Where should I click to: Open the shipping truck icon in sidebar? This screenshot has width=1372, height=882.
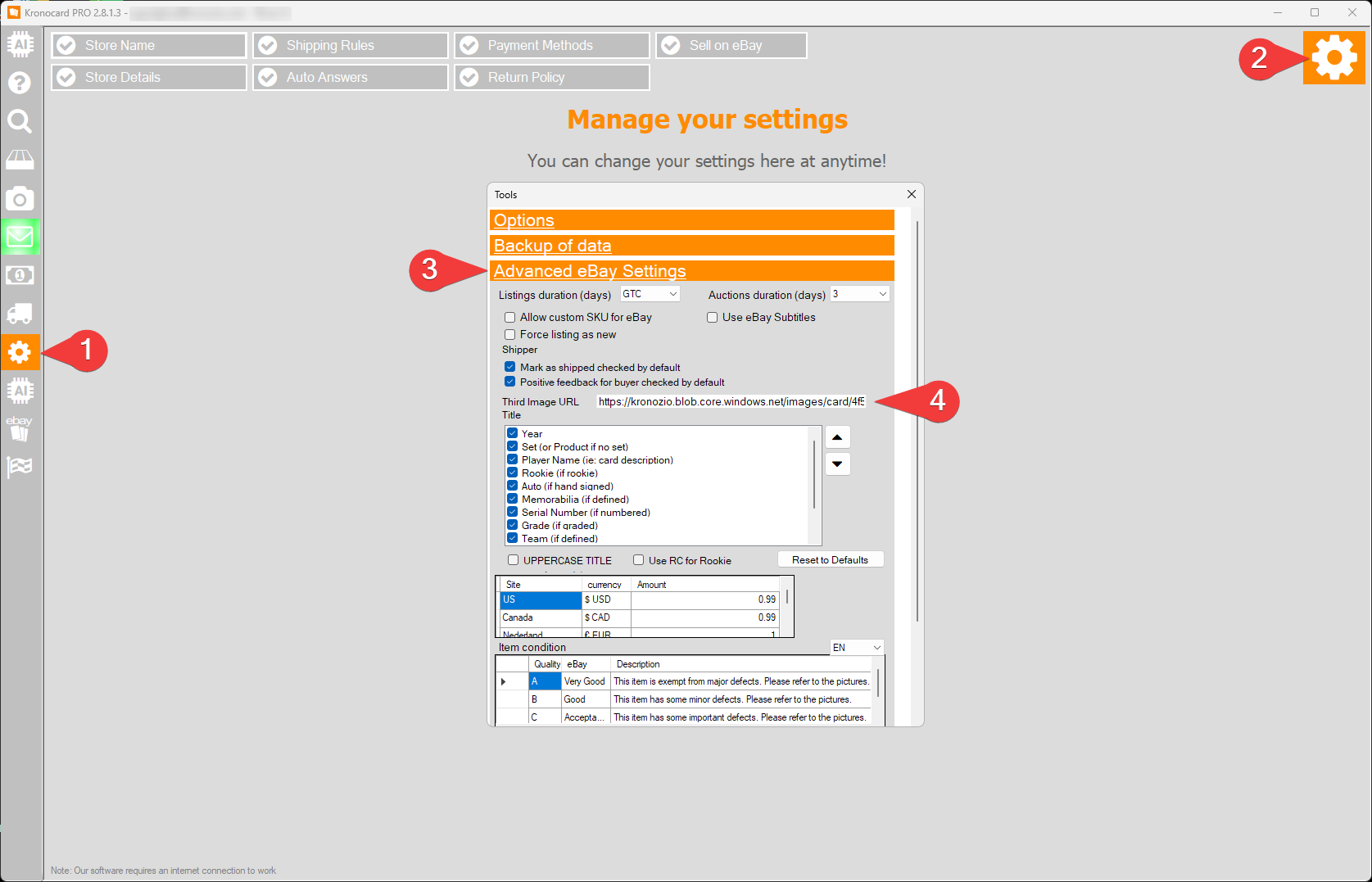coord(20,314)
